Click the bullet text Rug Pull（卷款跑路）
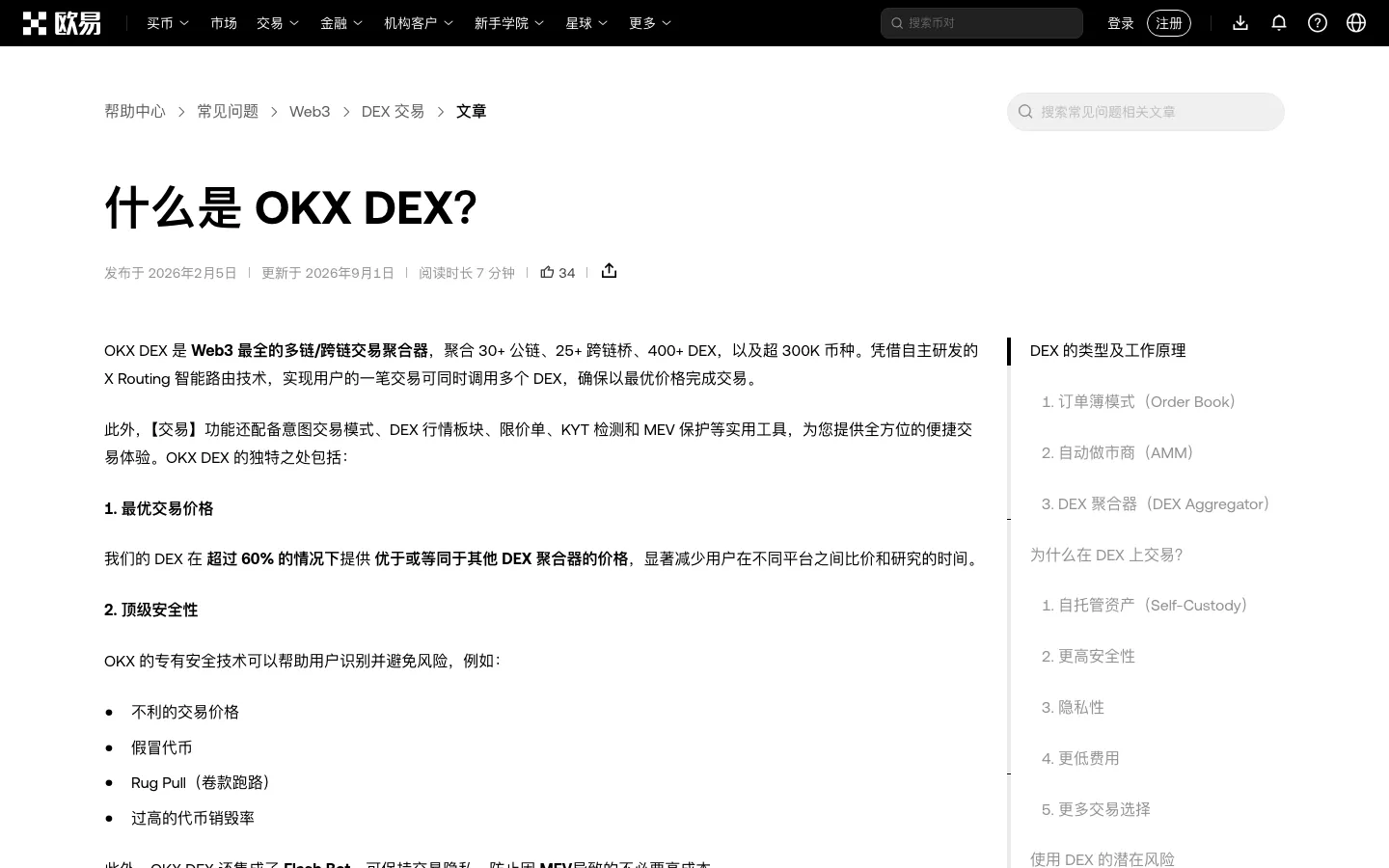The width and height of the screenshot is (1389, 868). coord(204,782)
